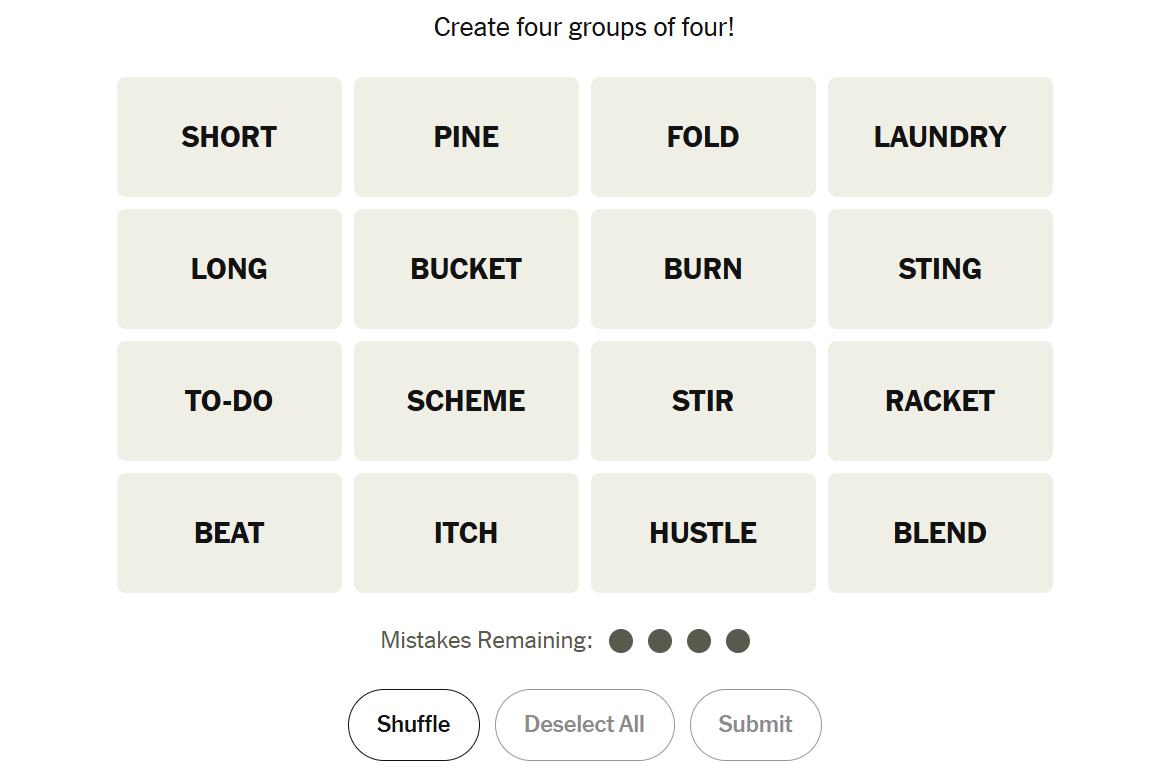Select the SHORT word tile

[229, 137]
